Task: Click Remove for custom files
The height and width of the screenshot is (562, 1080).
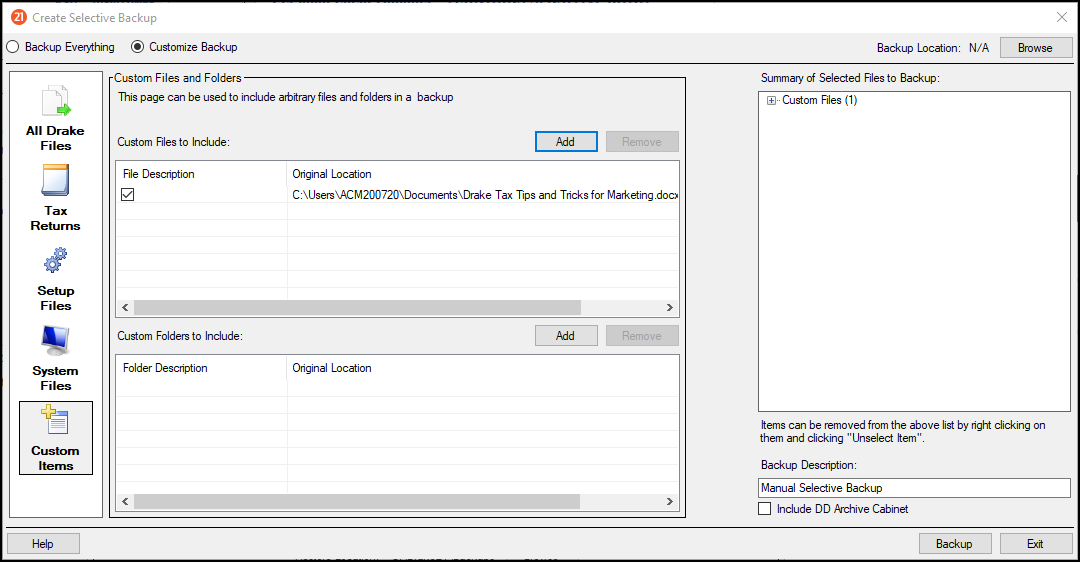Action: (642, 142)
